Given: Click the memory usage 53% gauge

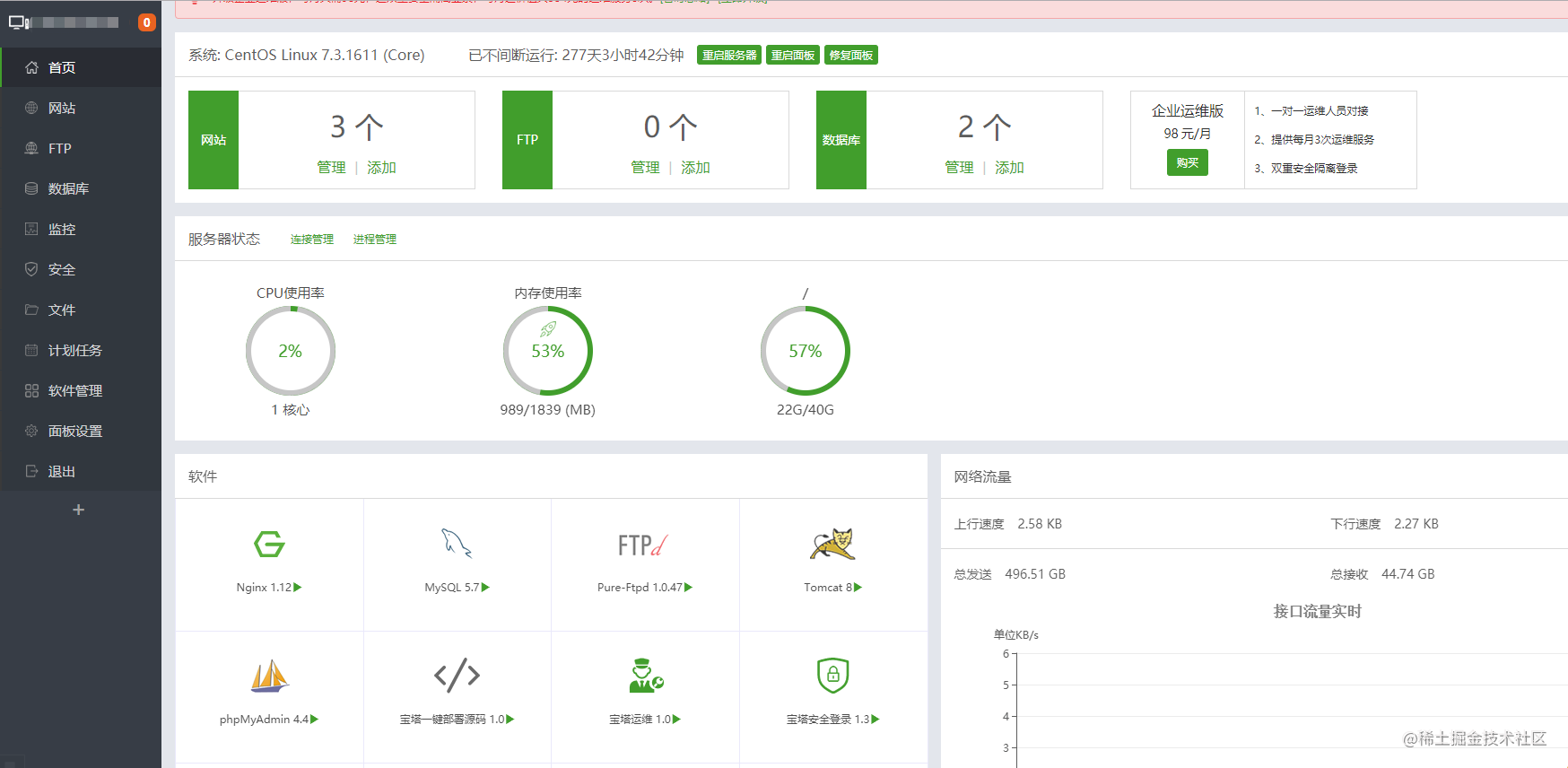Looking at the screenshot, I should click(548, 351).
